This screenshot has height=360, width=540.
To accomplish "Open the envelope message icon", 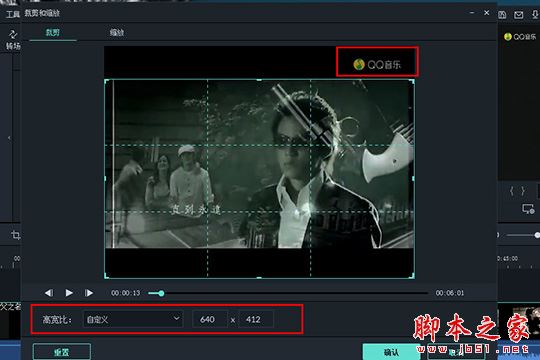I will point(518,15).
